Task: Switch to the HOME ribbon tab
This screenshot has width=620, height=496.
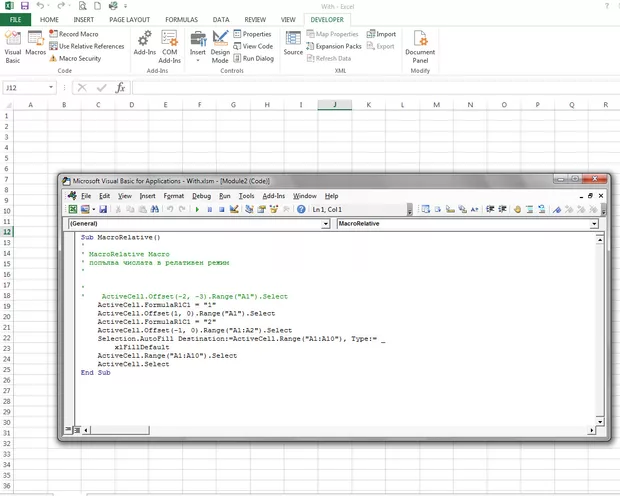Action: (x=49, y=20)
